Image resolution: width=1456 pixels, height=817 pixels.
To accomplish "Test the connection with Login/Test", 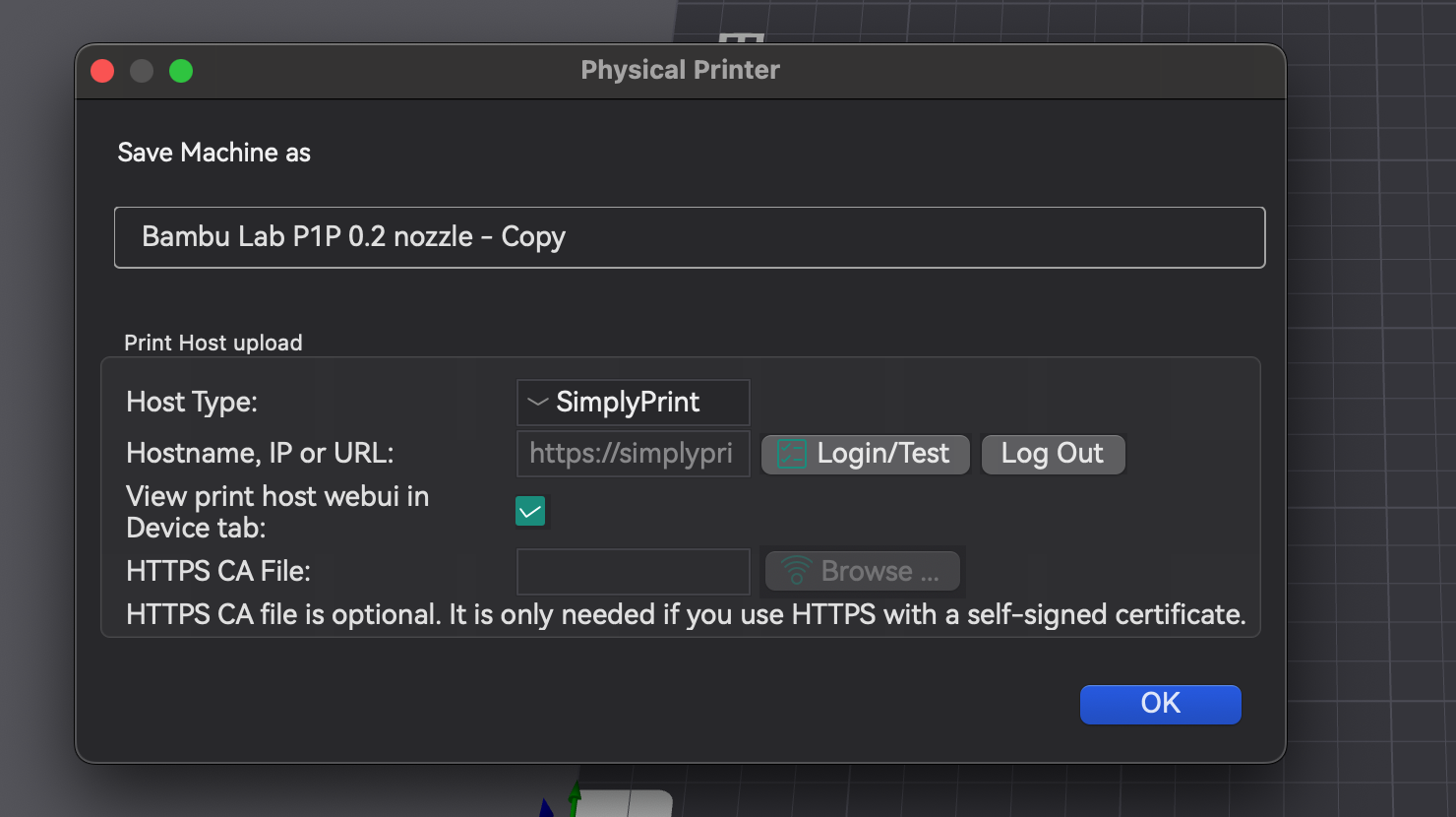I will (x=866, y=454).
